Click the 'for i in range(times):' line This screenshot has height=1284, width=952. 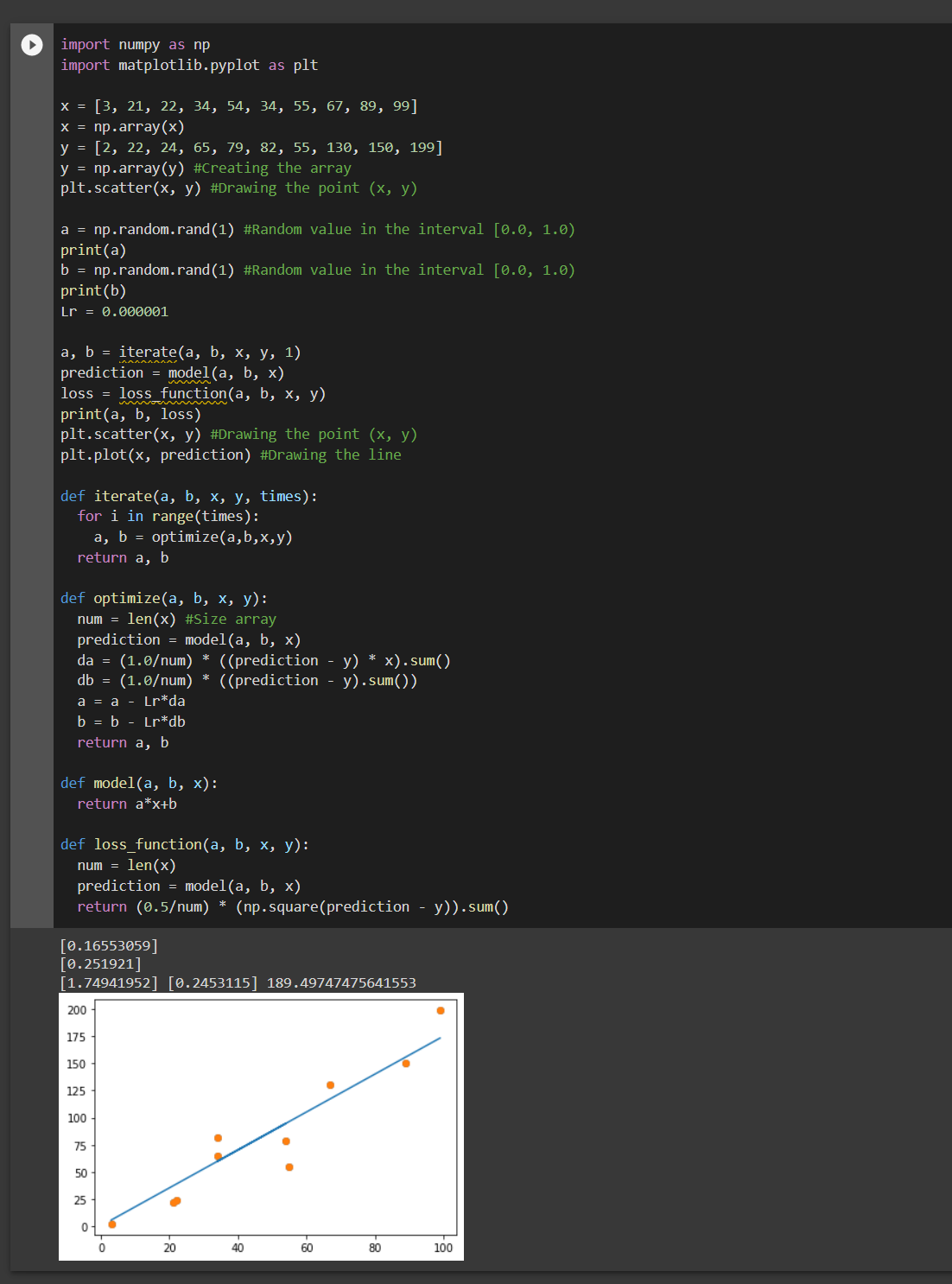[168, 517]
